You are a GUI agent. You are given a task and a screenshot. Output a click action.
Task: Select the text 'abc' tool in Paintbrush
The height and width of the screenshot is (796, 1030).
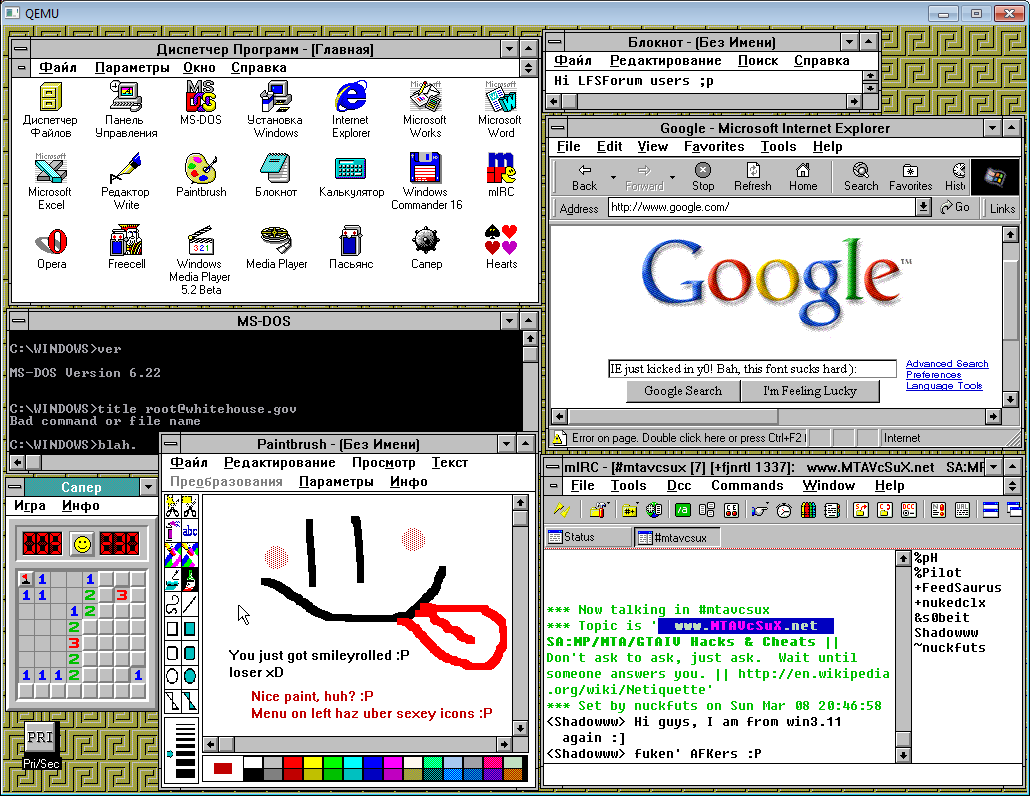pyautogui.click(x=189, y=530)
